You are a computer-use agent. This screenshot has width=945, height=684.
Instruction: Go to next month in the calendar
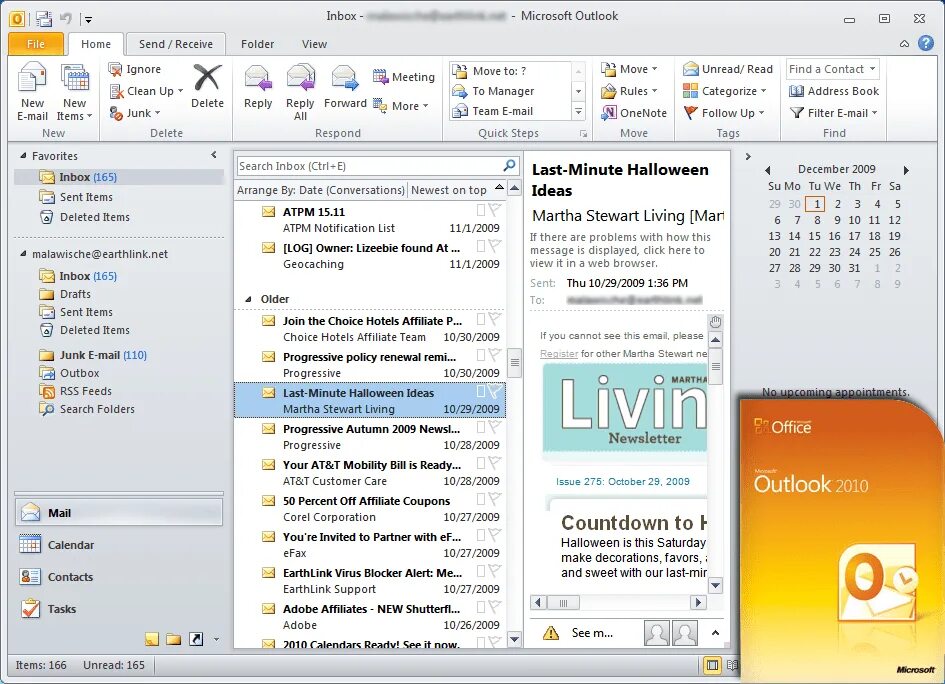click(x=906, y=171)
